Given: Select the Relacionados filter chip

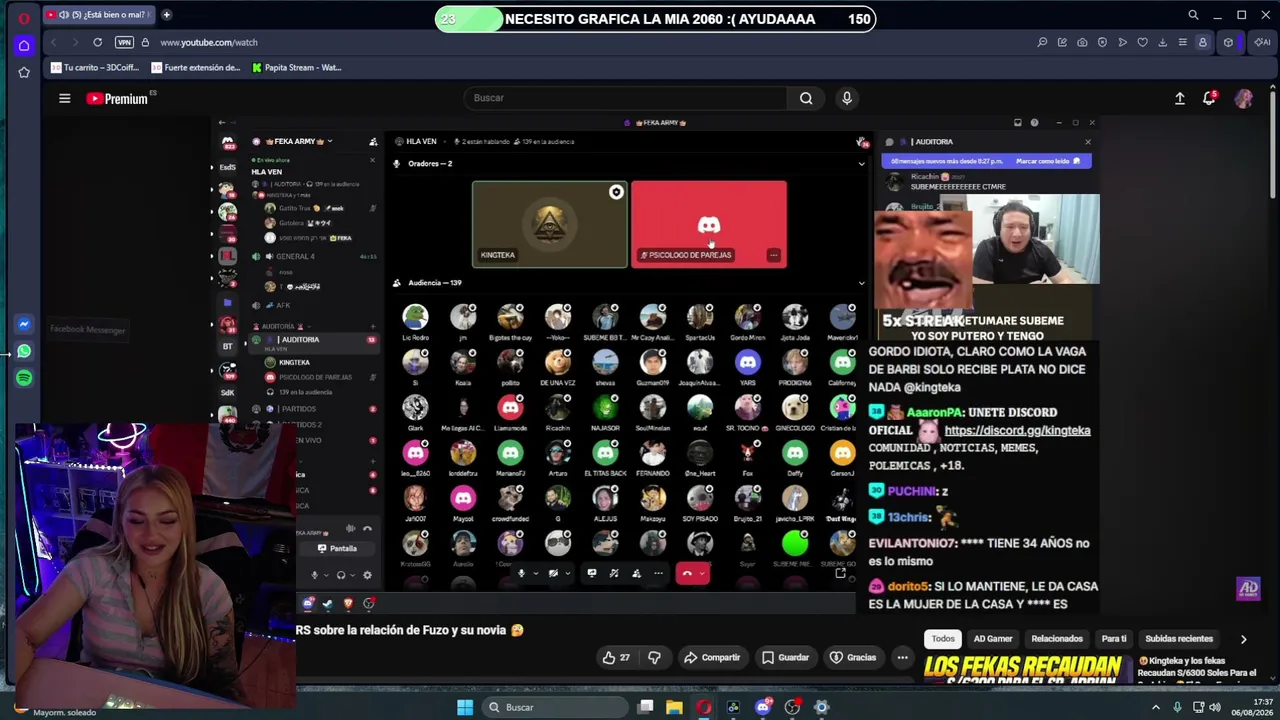Looking at the screenshot, I should coord(1057,639).
